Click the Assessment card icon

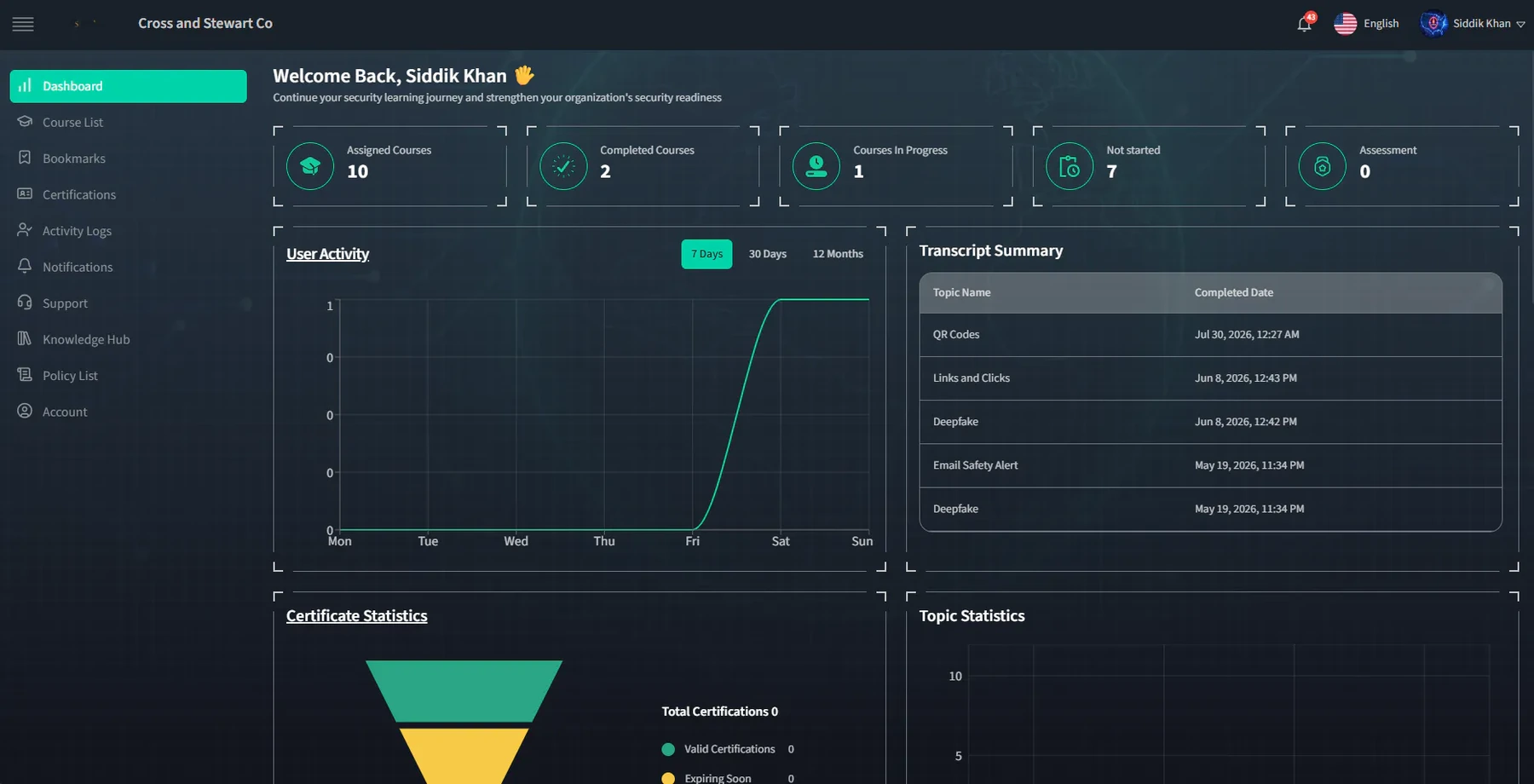coord(1323,166)
